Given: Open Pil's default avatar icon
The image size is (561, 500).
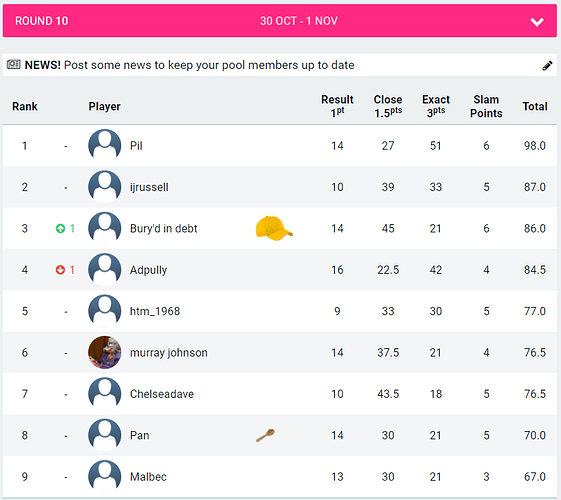Looking at the screenshot, I should click(x=104, y=145).
